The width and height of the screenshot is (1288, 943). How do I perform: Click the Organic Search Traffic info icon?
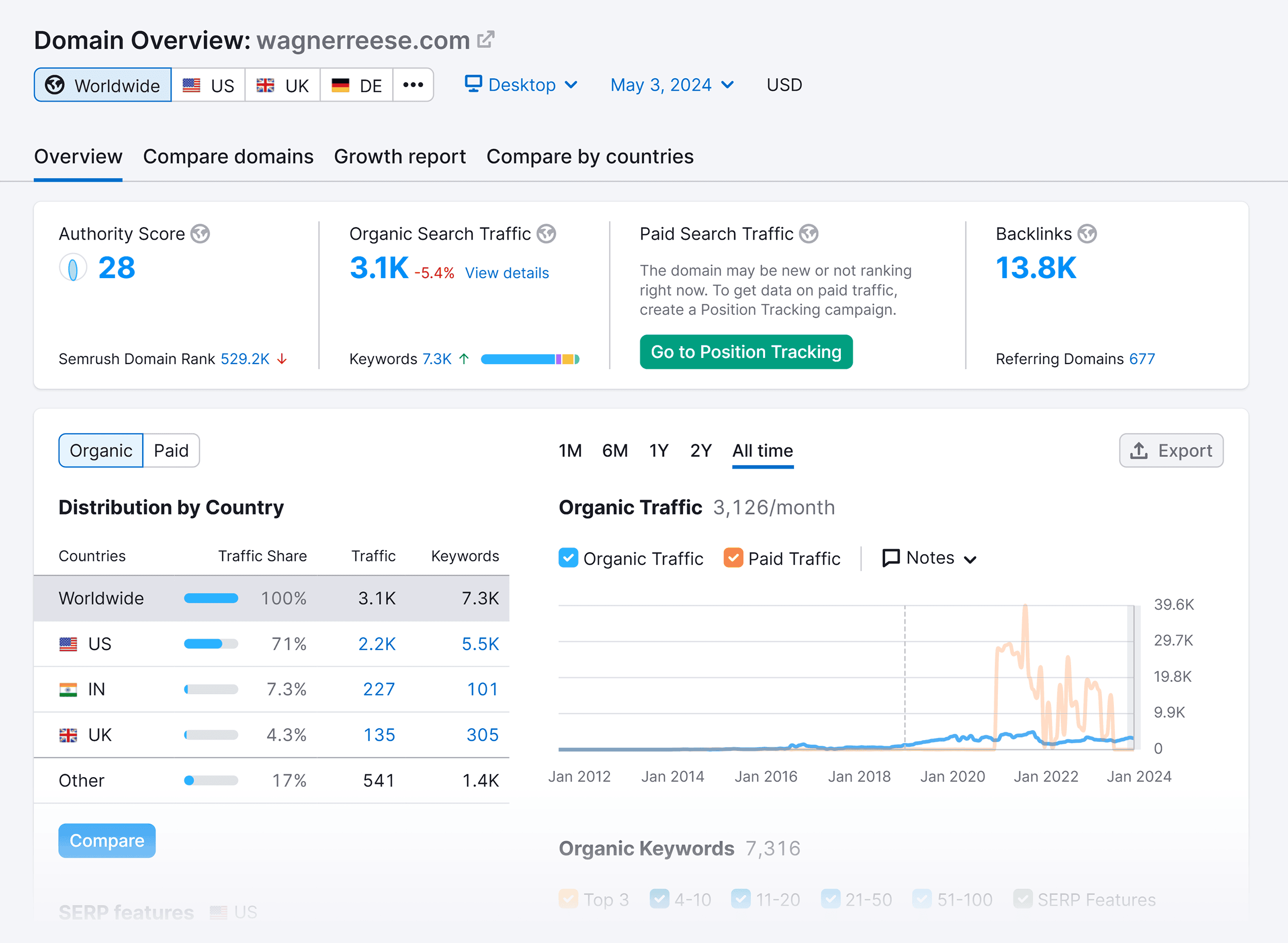pos(547,233)
